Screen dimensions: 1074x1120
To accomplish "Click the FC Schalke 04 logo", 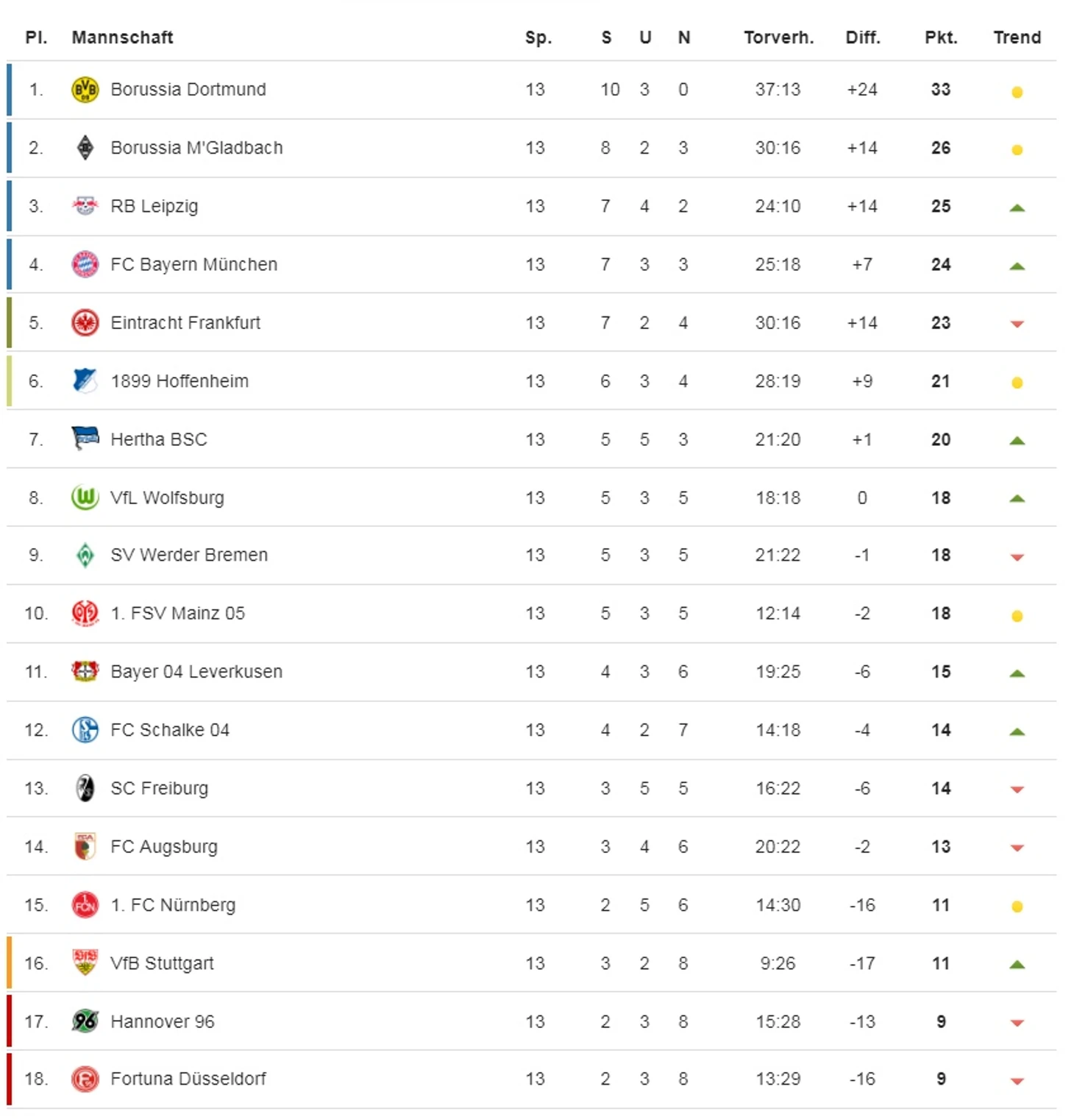I will coord(85,730).
